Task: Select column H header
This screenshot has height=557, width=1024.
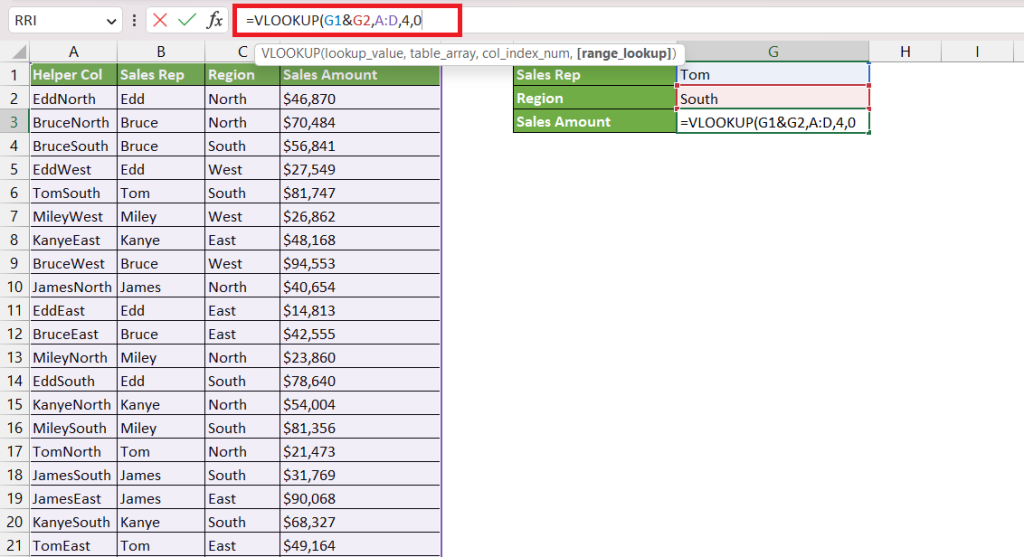Action: tap(904, 52)
